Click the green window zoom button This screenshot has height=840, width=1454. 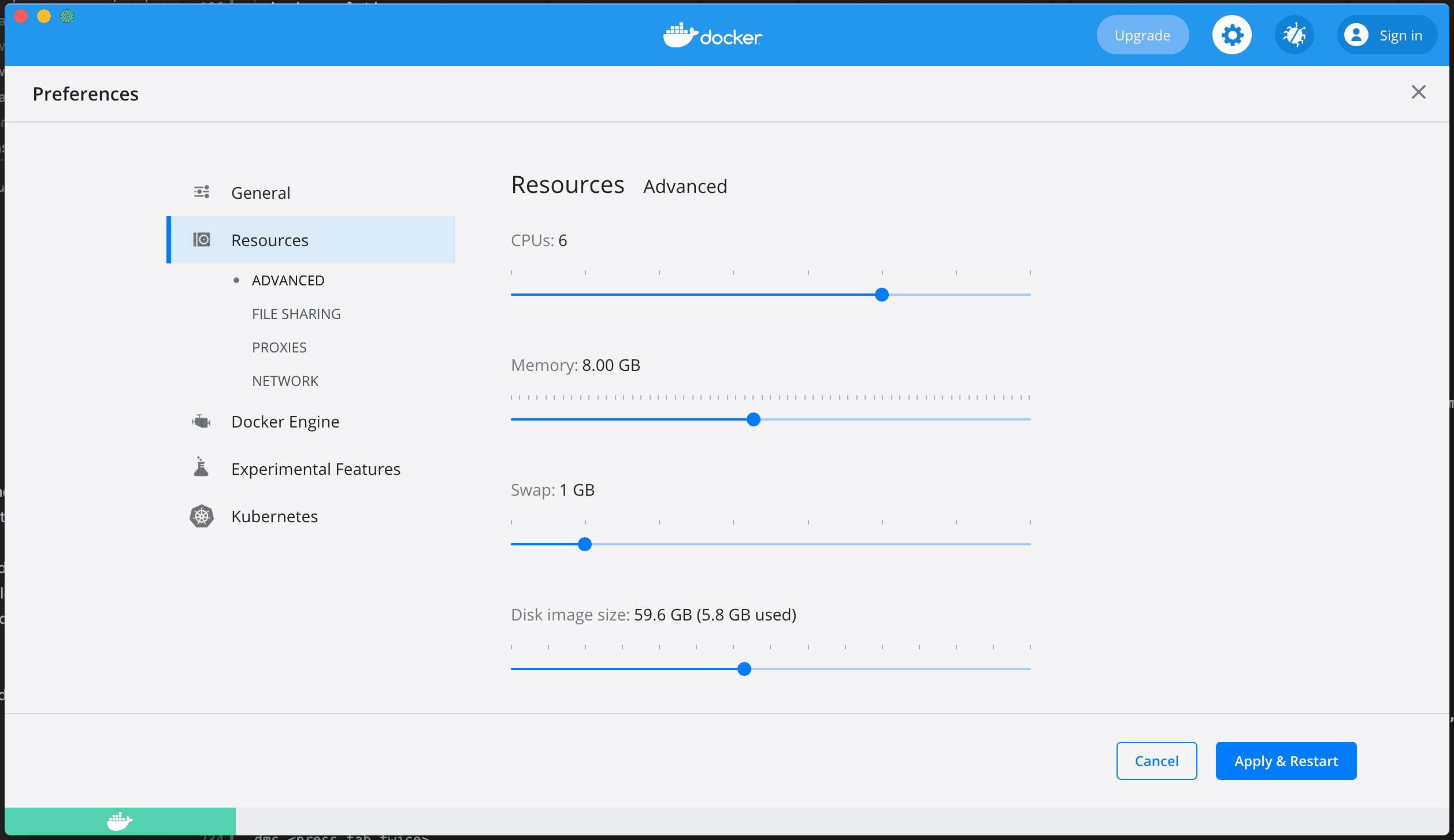point(67,16)
